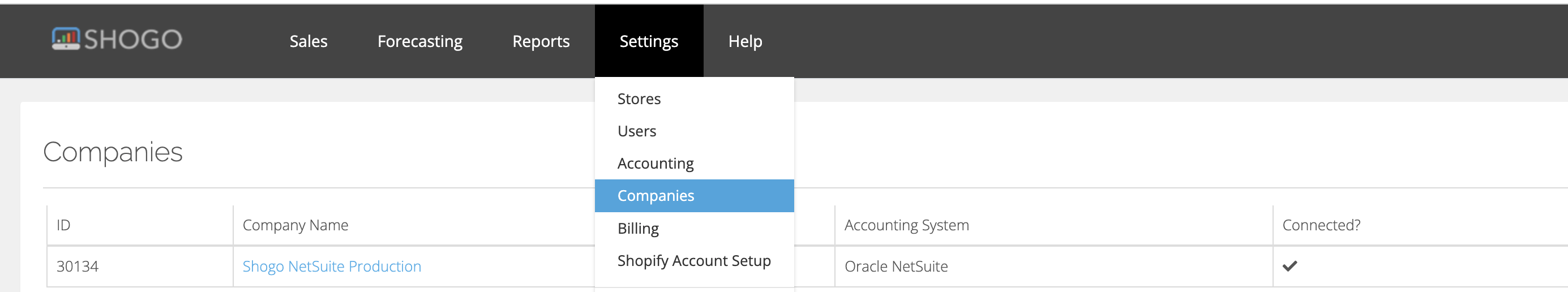Click the Connected? column header
Image resolution: width=1568 pixels, height=292 pixels.
1321,225
